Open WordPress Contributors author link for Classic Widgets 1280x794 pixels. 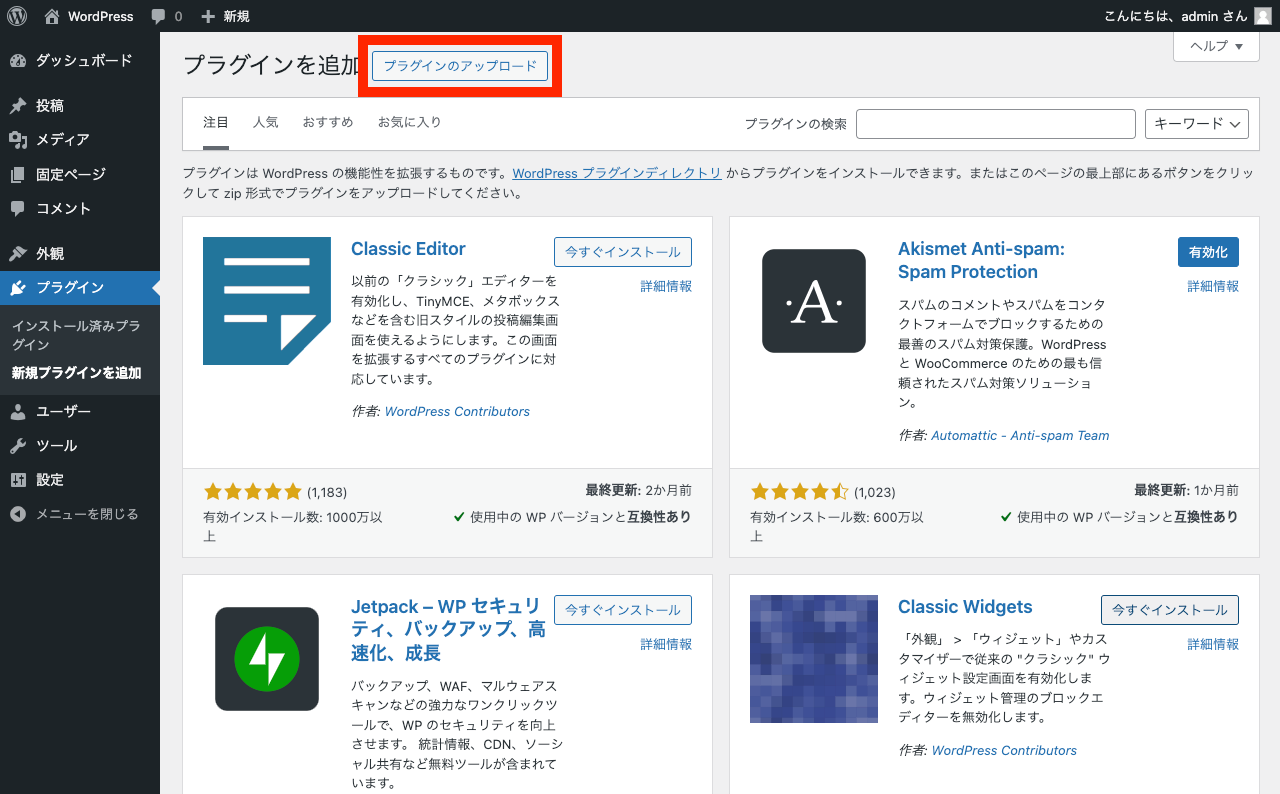click(1004, 750)
